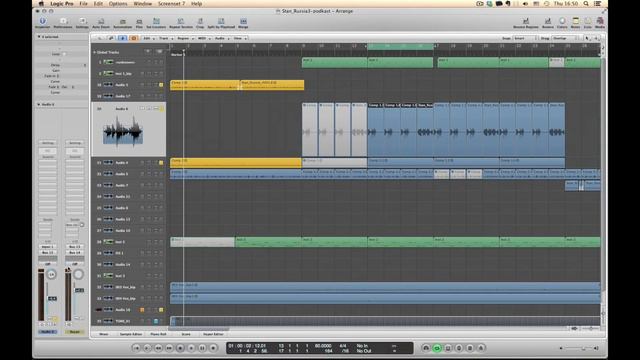Collapse the selected regions inspector triangle
The height and width of the screenshot is (360, 640).
[39, 37]
